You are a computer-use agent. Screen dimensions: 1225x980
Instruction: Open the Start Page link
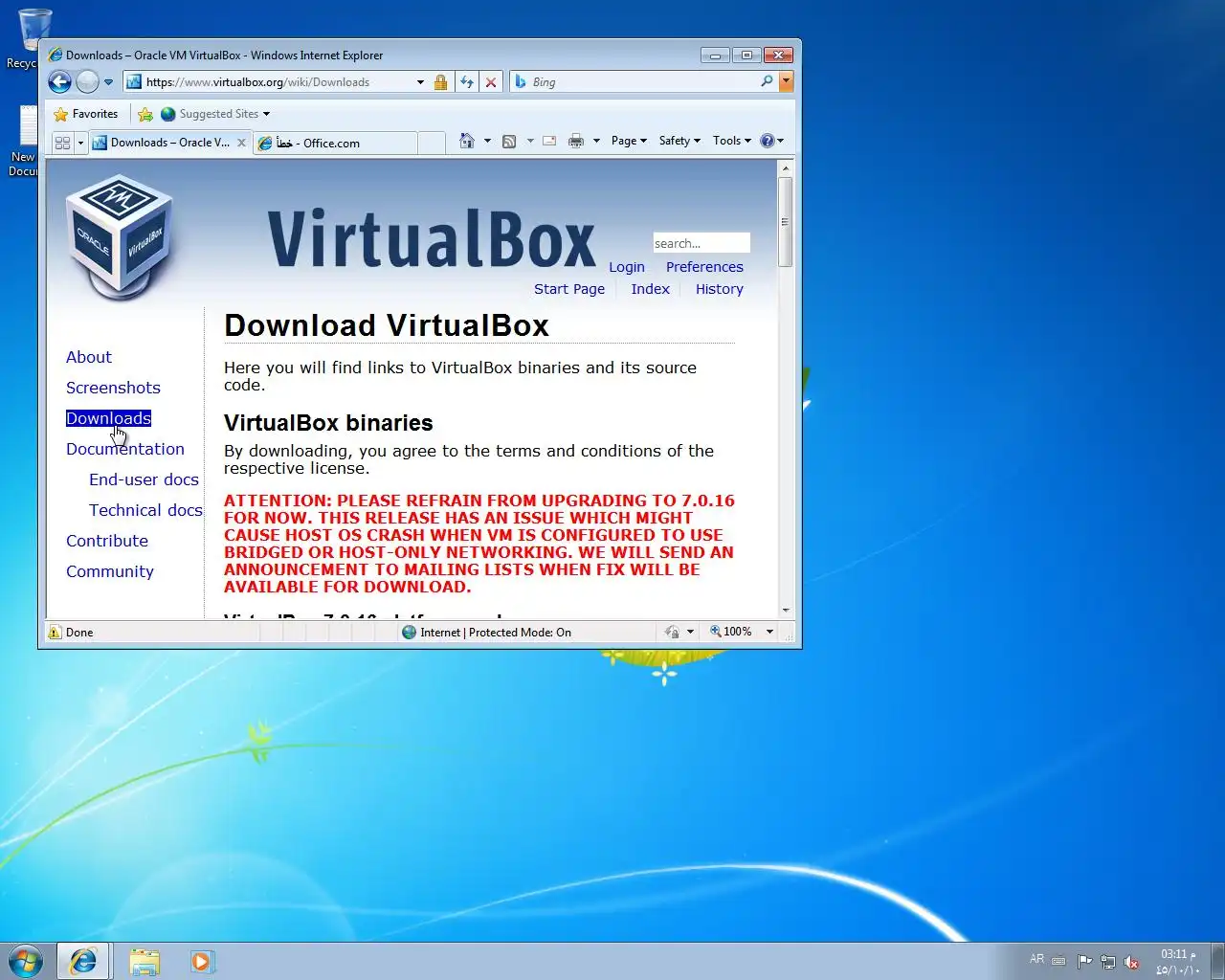(569, 289)
